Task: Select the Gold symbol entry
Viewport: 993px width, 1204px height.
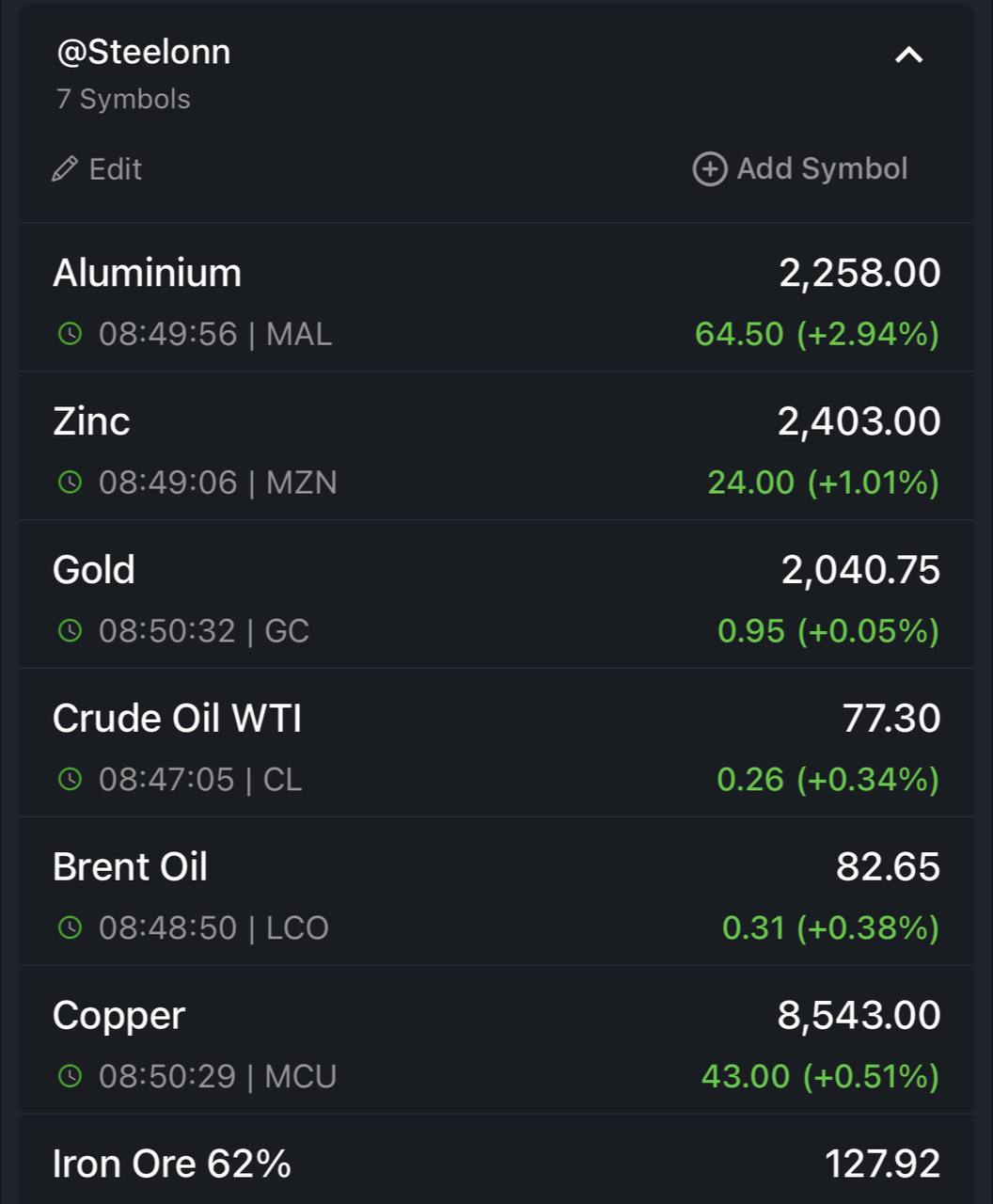Action: pyautogui.click(x=496, y=595)
